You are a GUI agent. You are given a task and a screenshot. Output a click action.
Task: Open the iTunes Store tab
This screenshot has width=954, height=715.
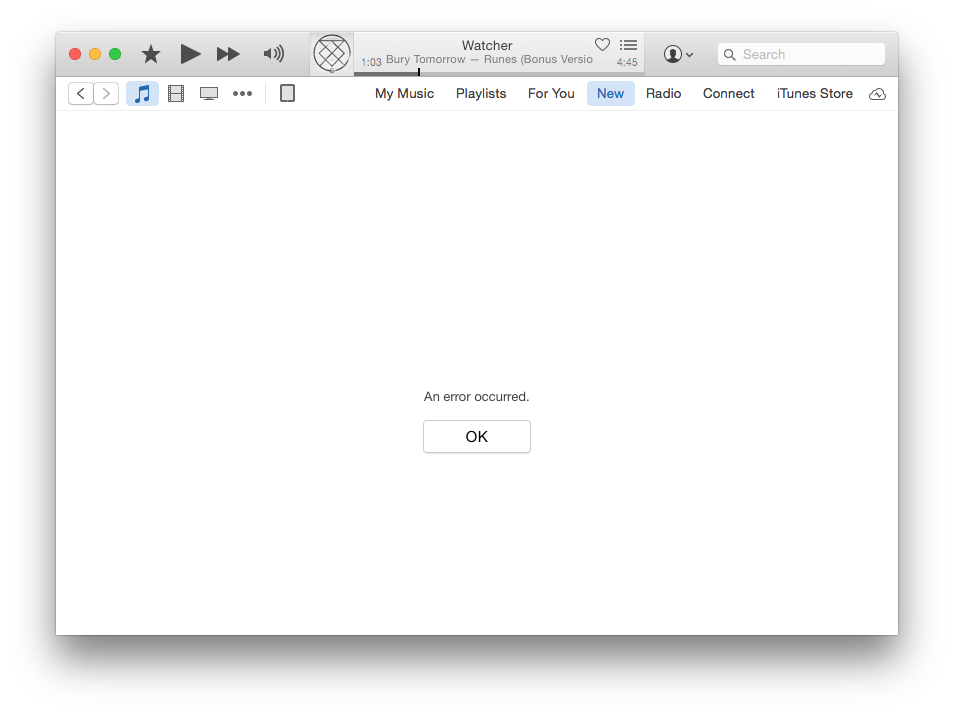click(x=814, y=94)
